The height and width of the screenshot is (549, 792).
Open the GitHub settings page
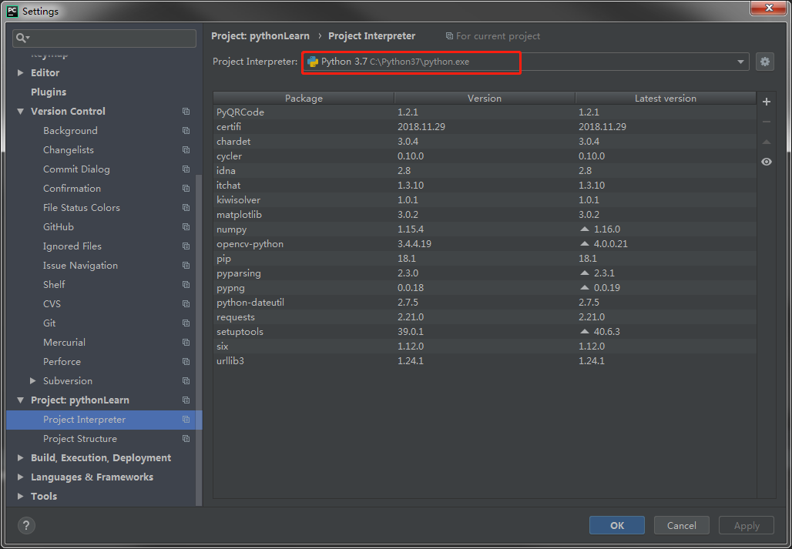click(x=59, y=227)
